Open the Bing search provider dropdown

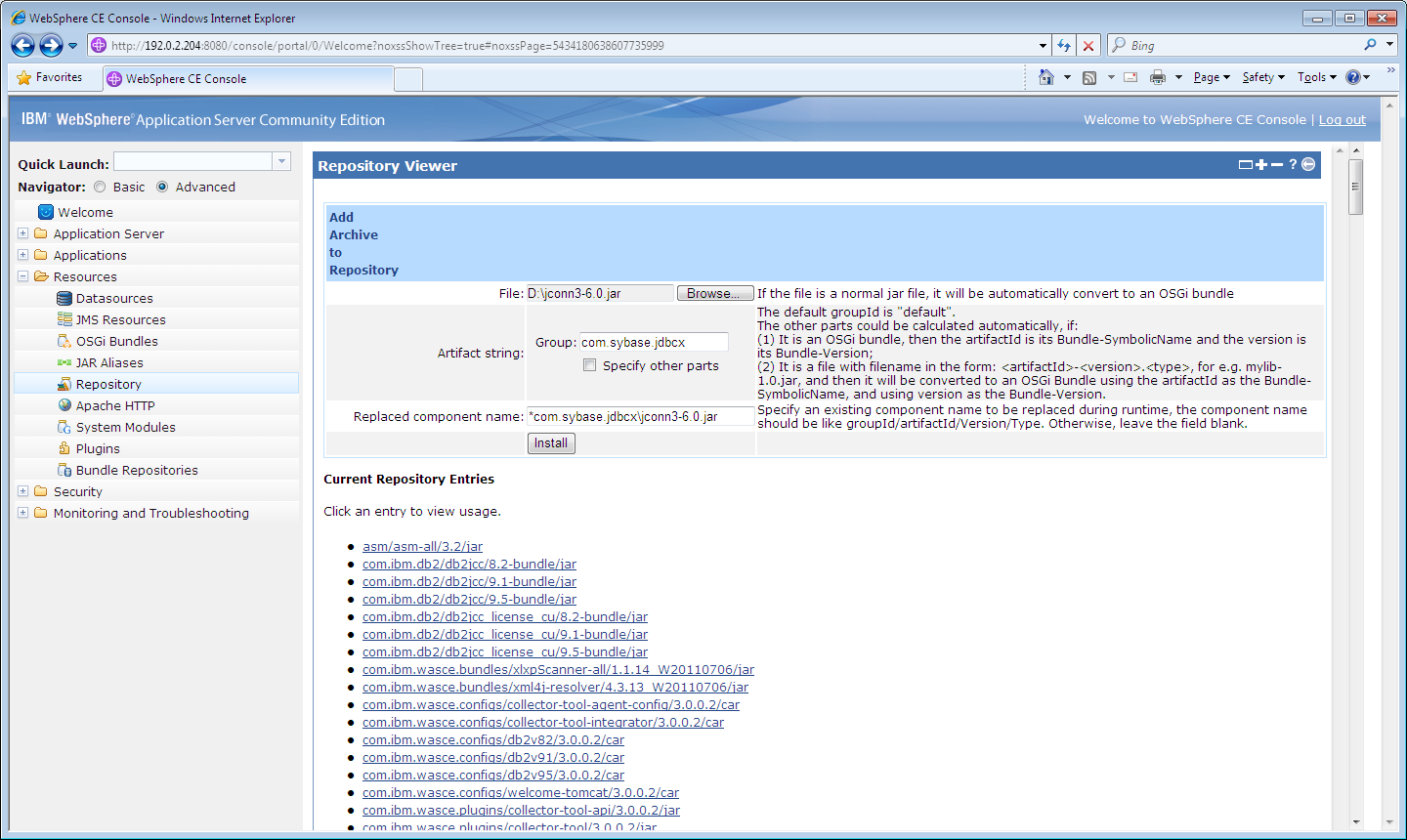point(1389,45)
